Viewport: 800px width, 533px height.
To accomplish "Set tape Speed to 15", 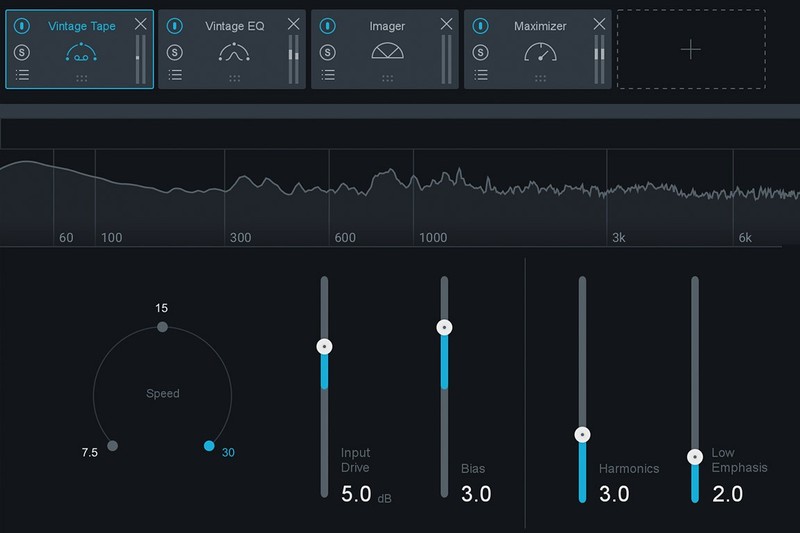I will click(162, 327).
